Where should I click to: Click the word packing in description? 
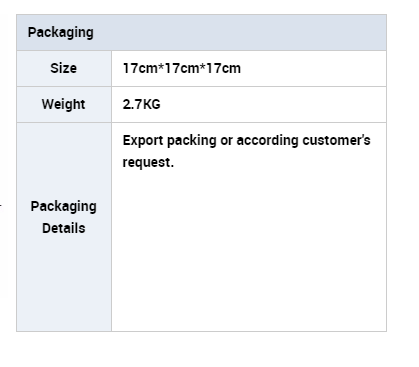[x=192, y=140]
